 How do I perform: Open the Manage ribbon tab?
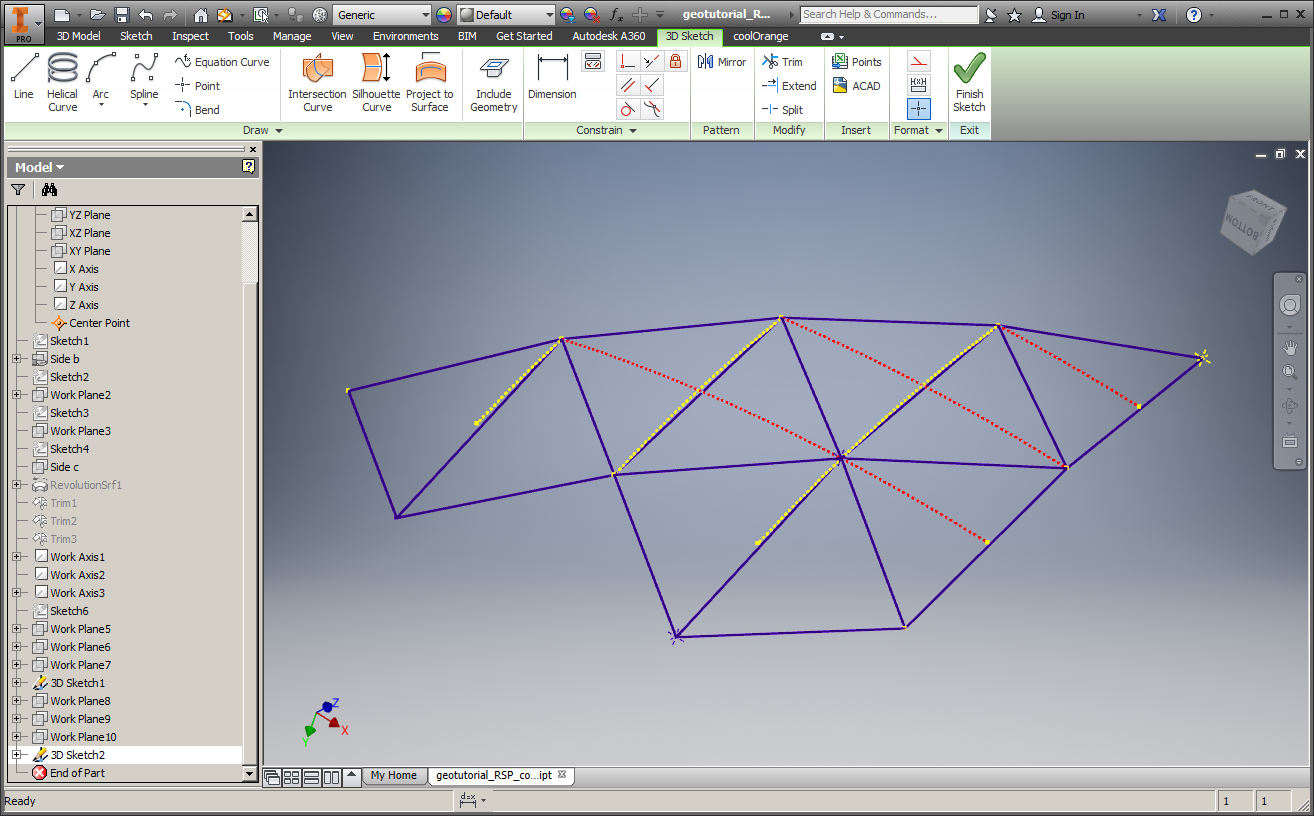tap(292, 36)
